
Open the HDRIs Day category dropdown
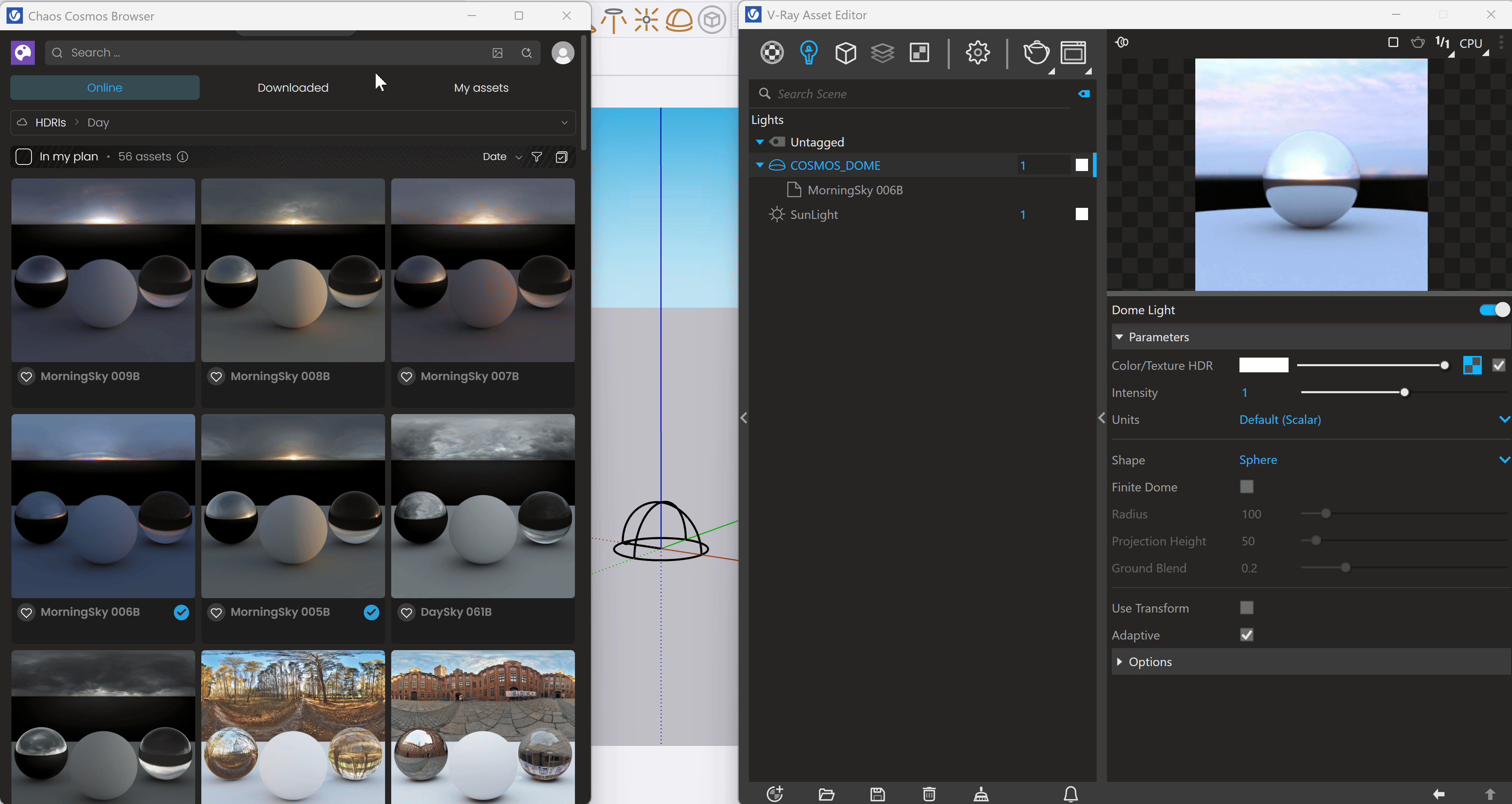pyautogui.click(x=293, y=123)
